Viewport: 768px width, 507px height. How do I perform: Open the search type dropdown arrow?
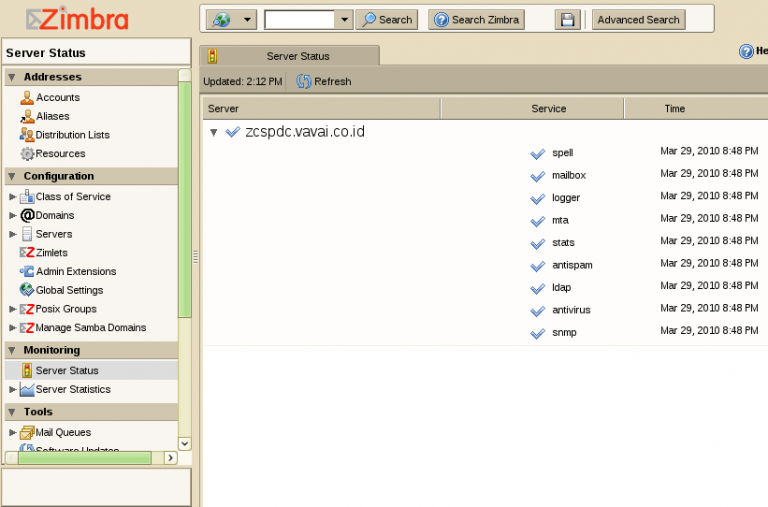247,19
